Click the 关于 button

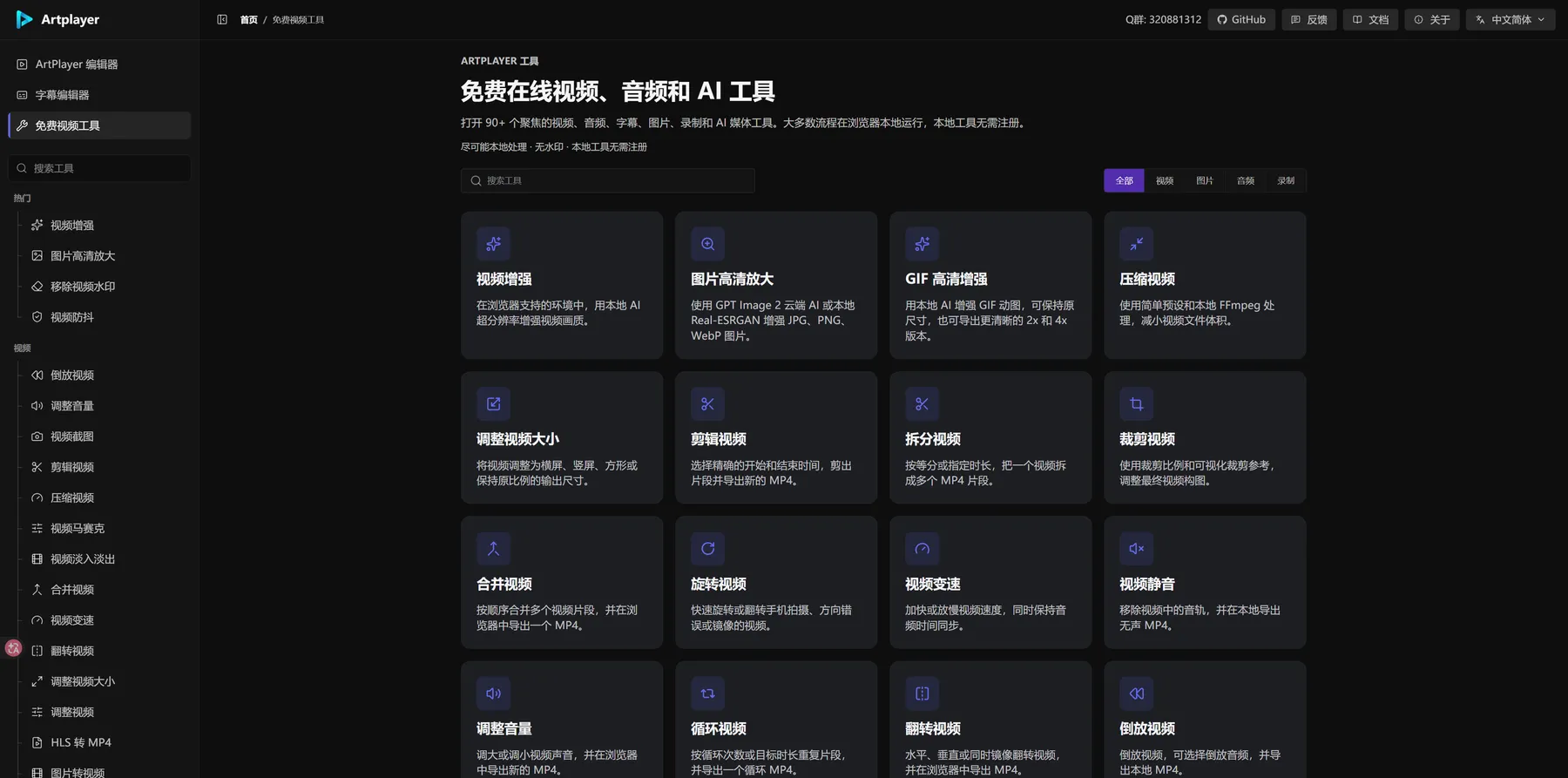pyautogui.click(x=1432, y=19)
